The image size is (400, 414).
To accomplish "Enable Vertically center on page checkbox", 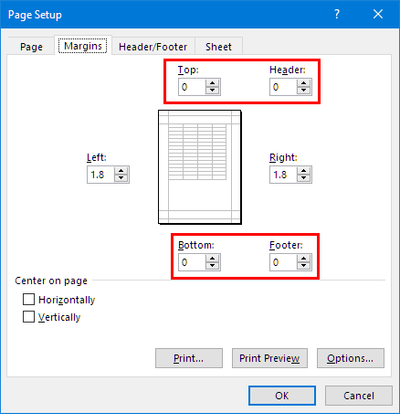I will click(29, 317).
